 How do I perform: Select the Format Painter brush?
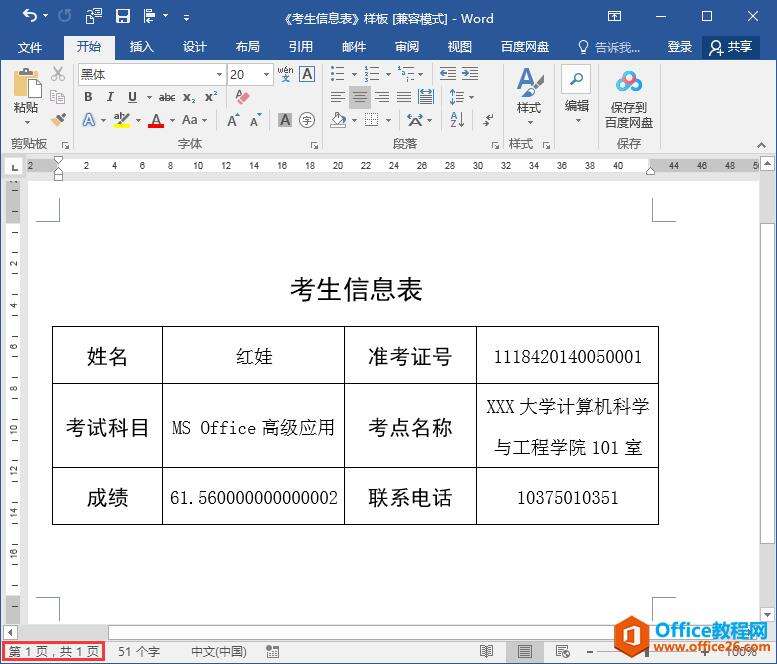coord(58,119)
